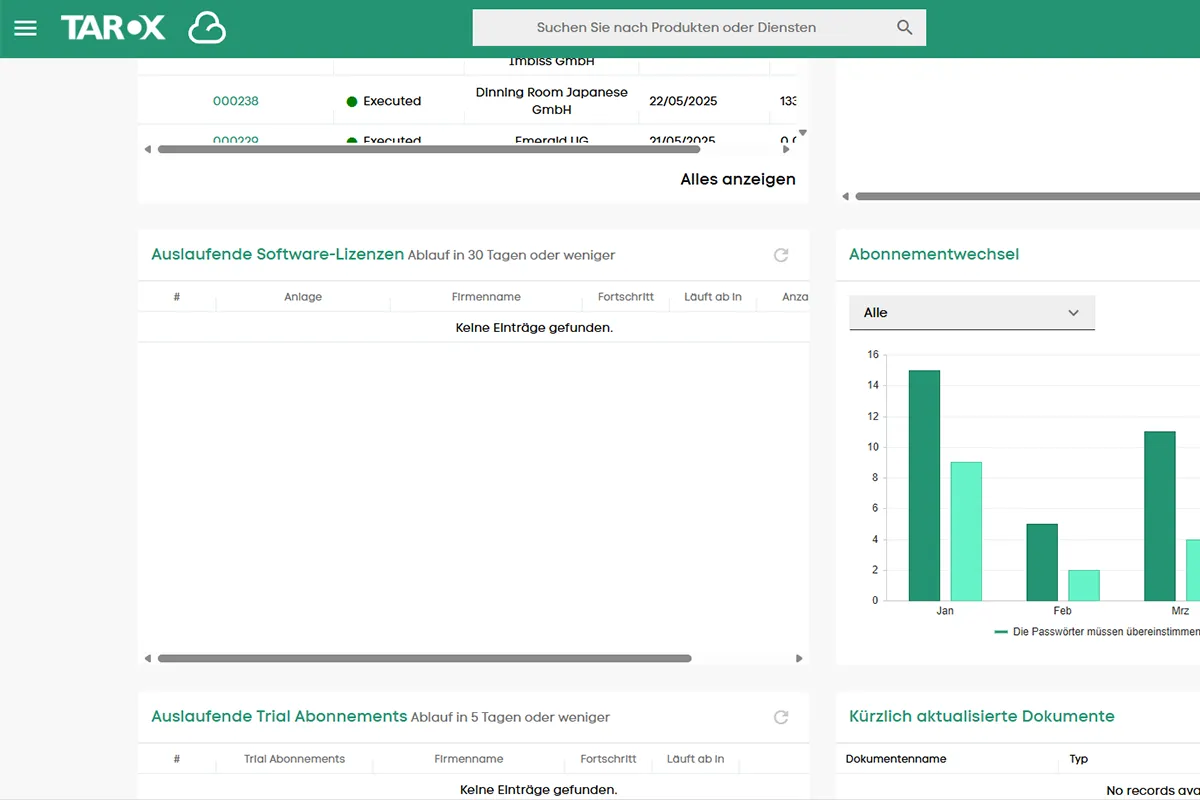Sort by Firmenname column in licenses table
This screenshot has width=1200, height=800.
(486, 297)
